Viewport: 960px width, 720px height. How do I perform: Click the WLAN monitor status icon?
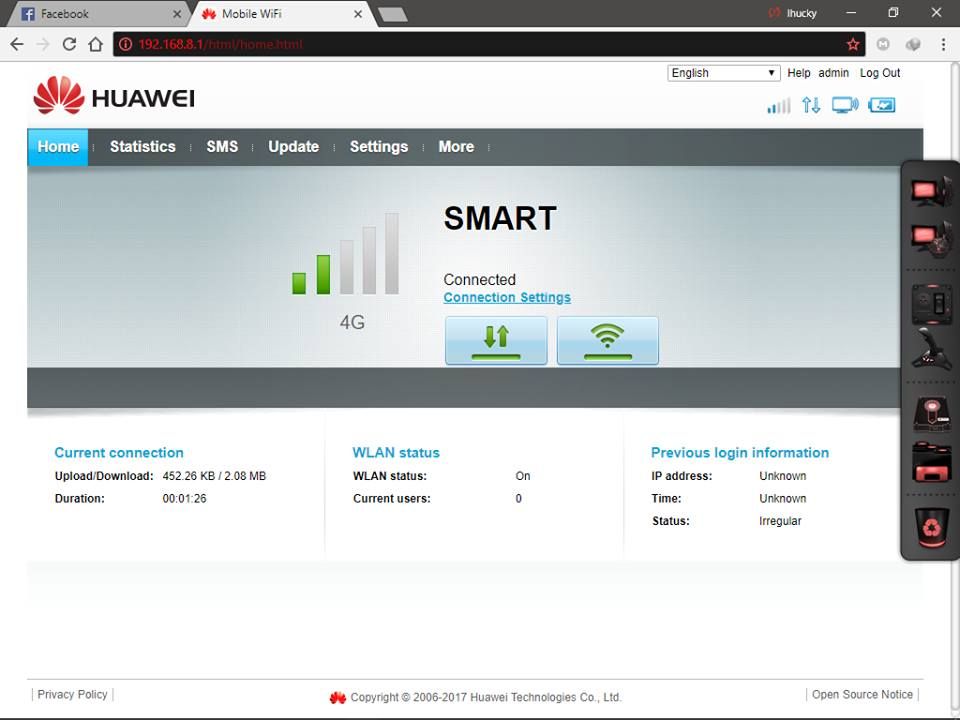pos(845,105)
